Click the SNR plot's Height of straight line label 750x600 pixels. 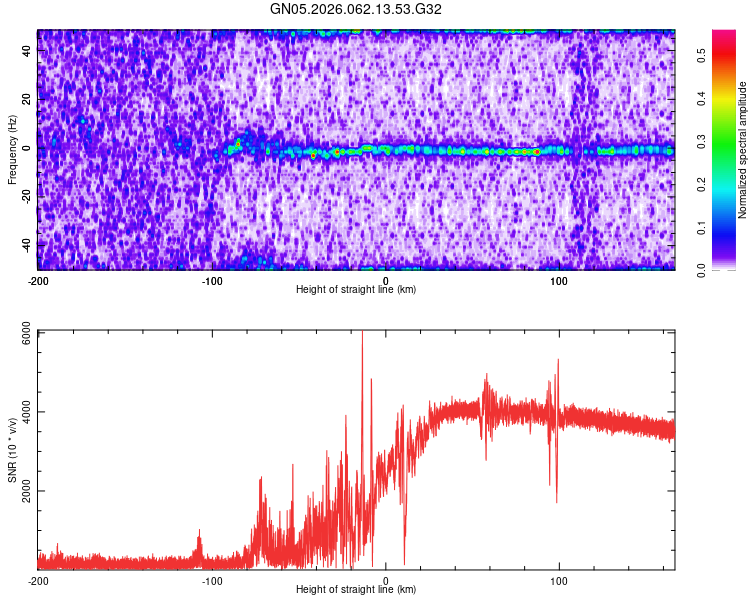point(356,590)
